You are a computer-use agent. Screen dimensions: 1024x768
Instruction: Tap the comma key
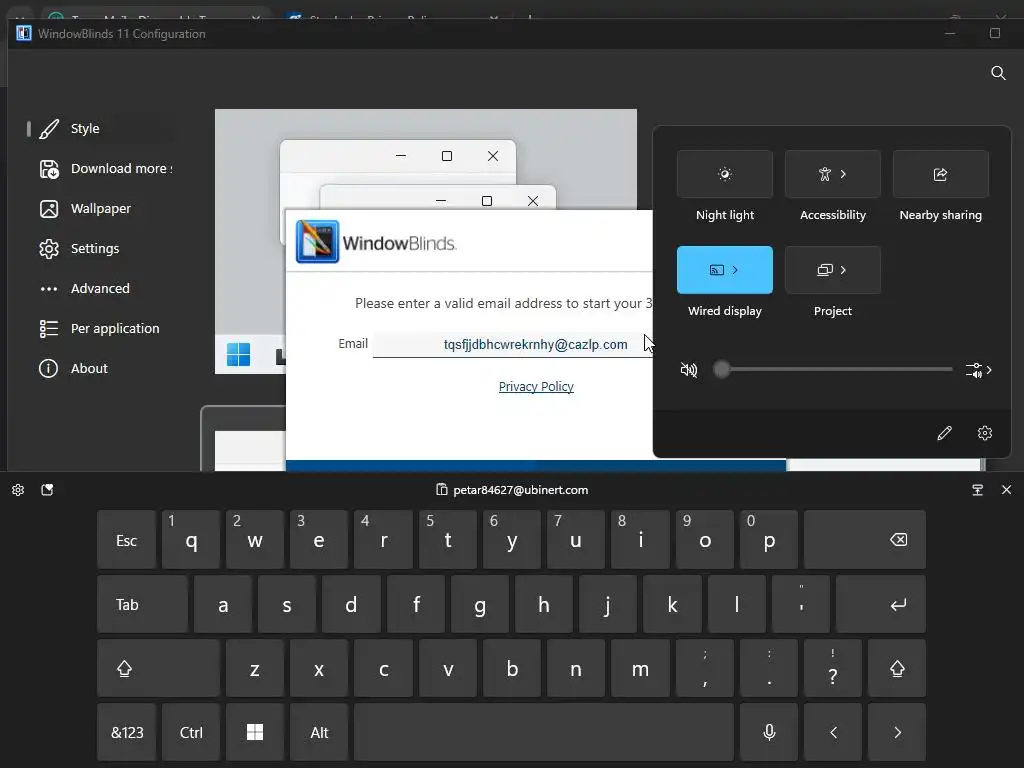click(x=705, y=669)
